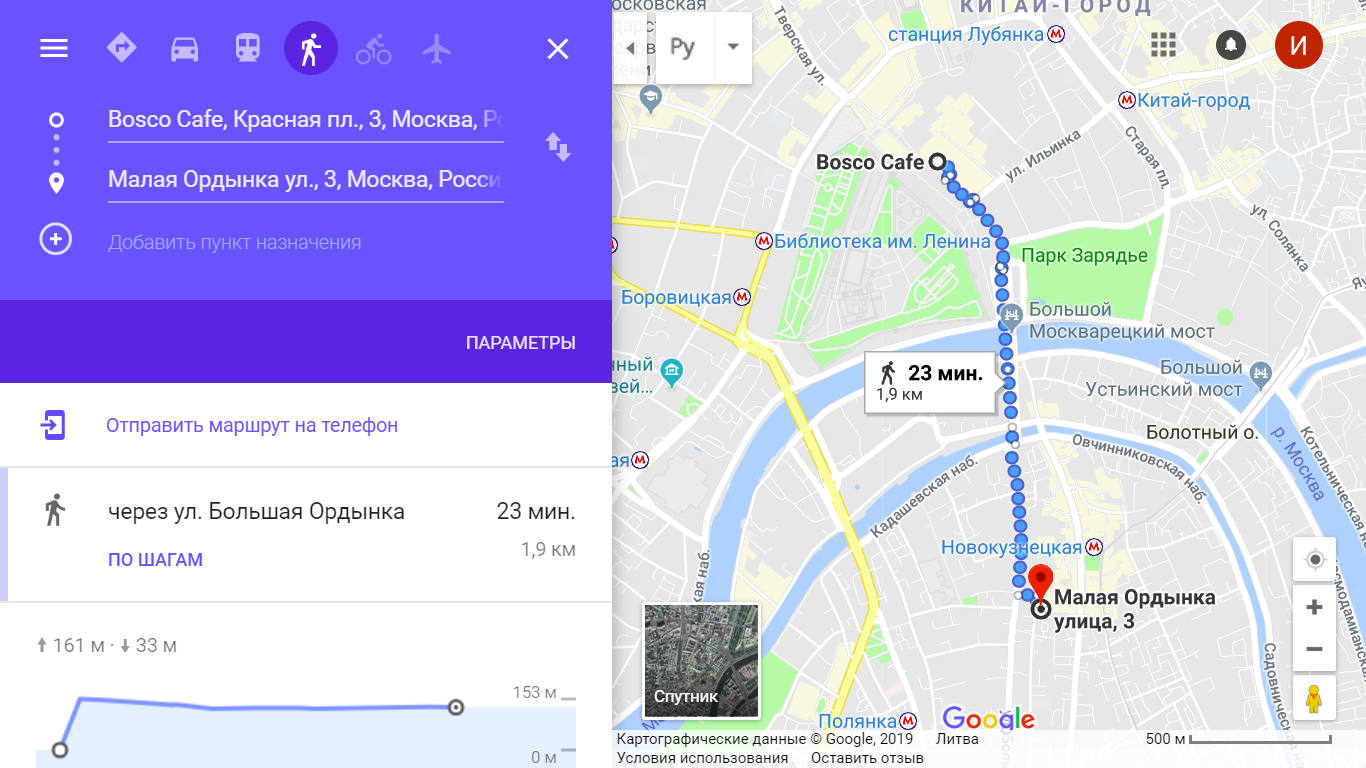Click Добавить пункт назначения
The width and height of the screenshot is (1366, 768).
pos(234,242)
